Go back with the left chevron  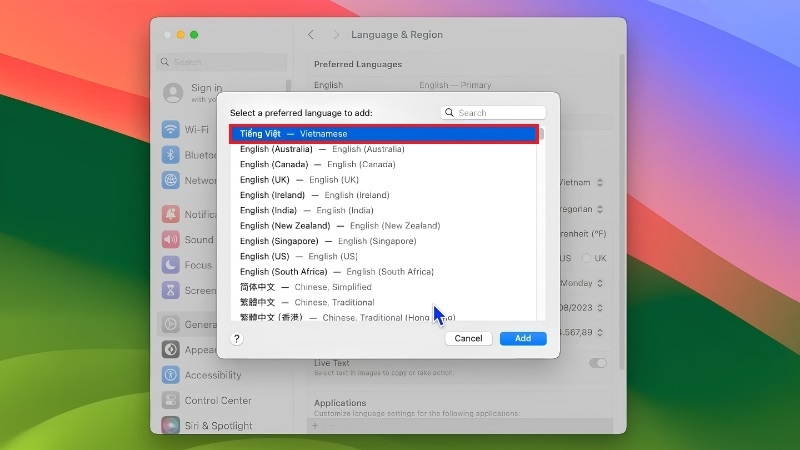(x=311, y=35)
